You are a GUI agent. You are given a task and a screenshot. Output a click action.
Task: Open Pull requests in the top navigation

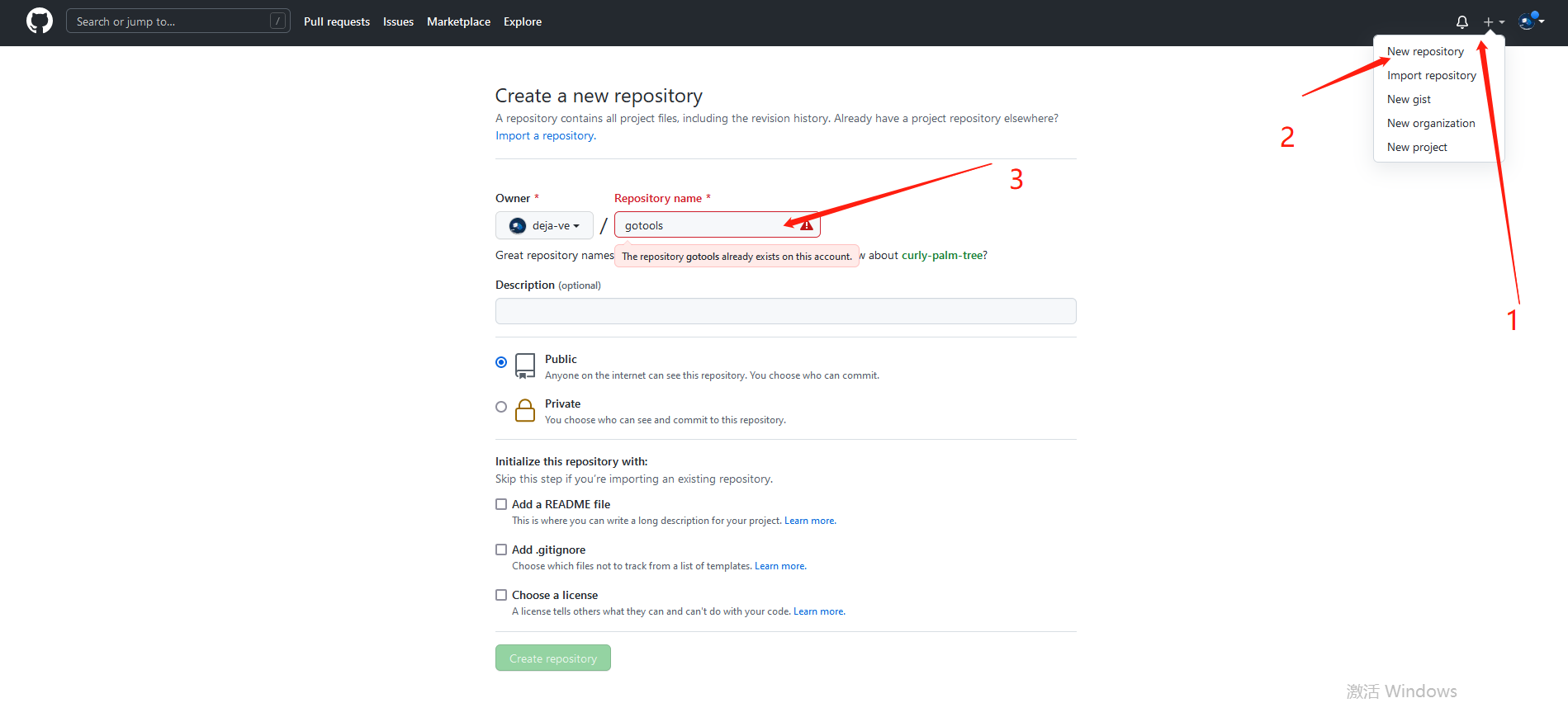click(x=337, y=21)
